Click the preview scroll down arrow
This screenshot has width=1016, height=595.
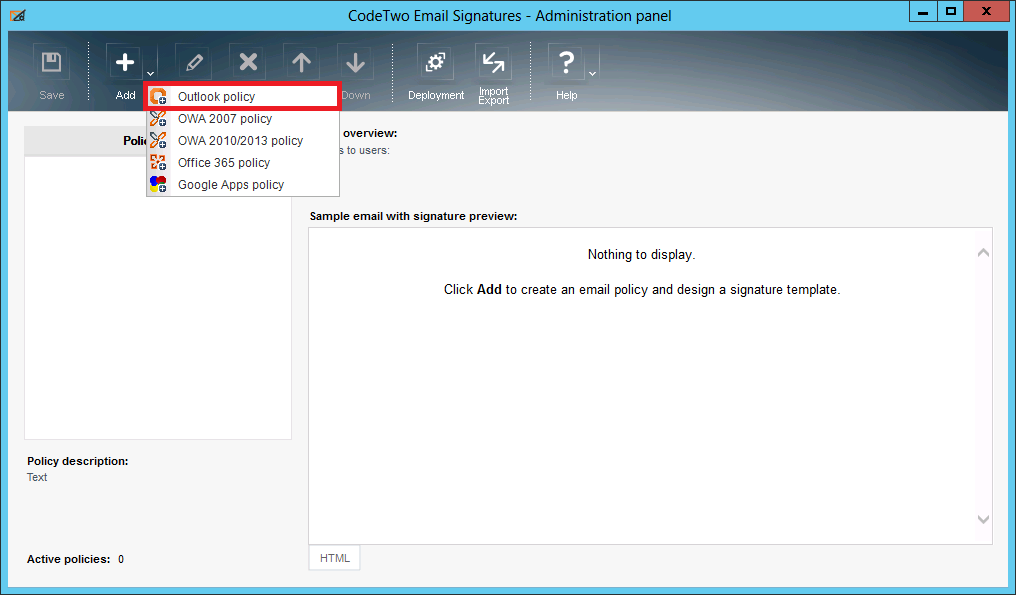[983, 519]
